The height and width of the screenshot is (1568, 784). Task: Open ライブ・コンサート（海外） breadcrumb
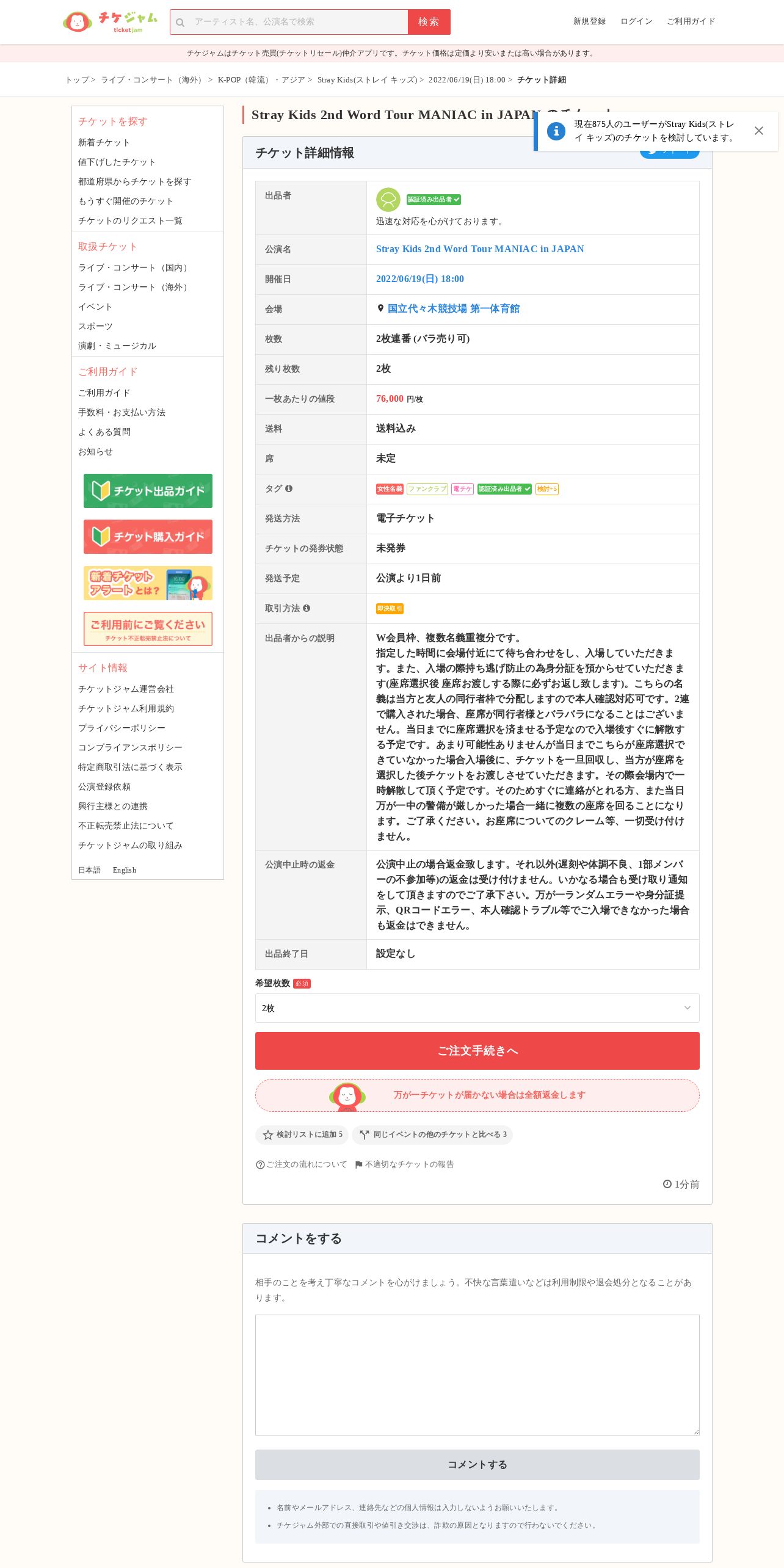coord(153,80)
